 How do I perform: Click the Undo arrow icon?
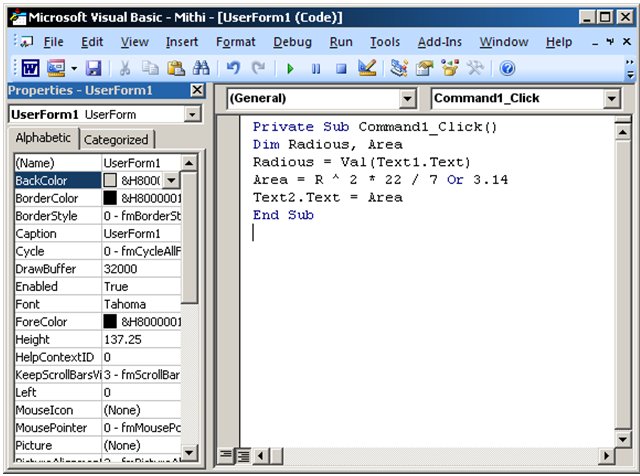[x=233, y=69]
